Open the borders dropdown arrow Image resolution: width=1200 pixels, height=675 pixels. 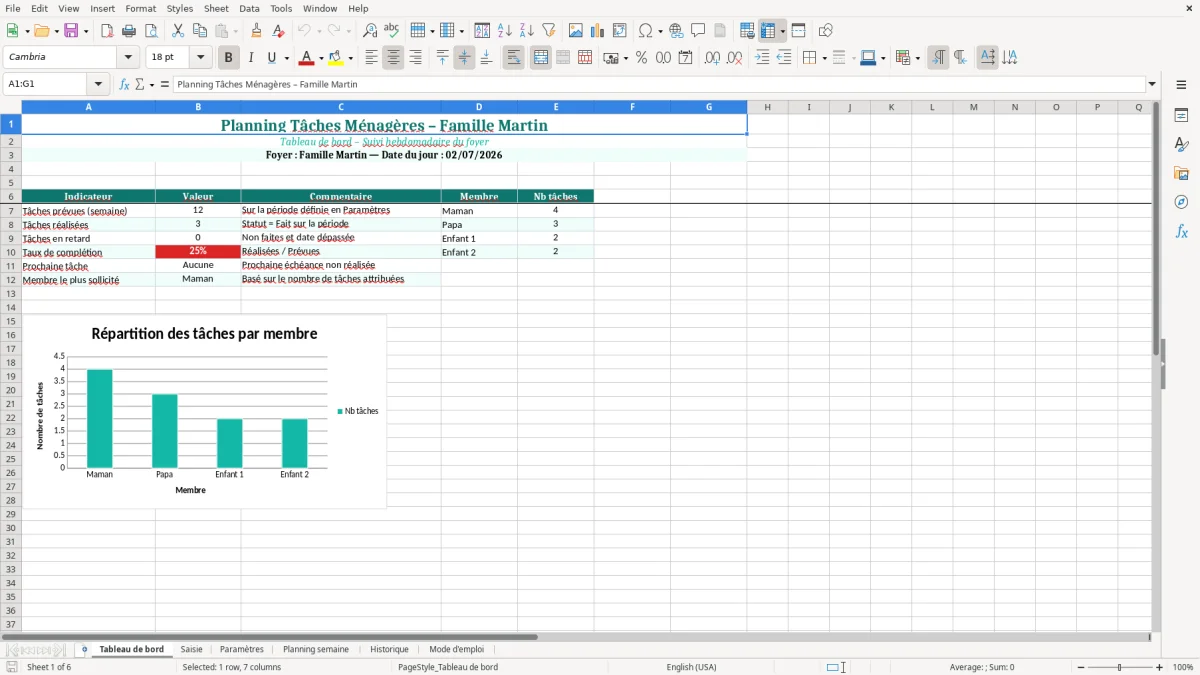tap(824, 58)
